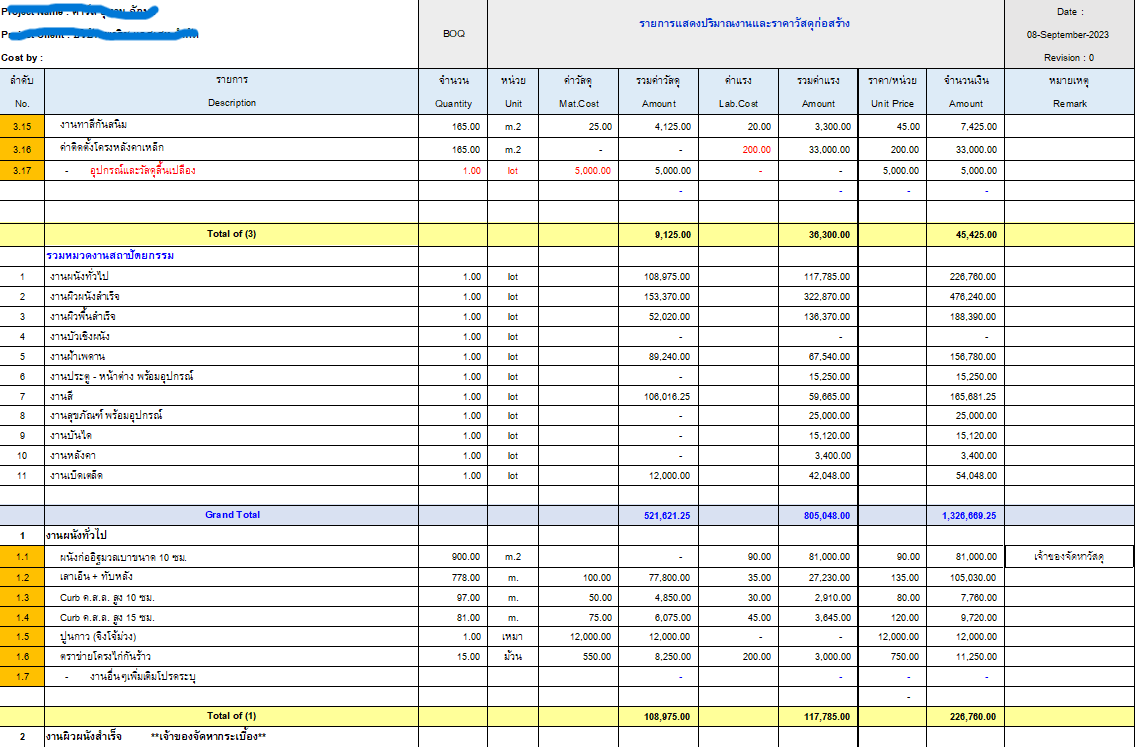Select the amount 7,425.00 in row 3.15
This screenshot has width=1135, height=747.
tap(979, 127)
